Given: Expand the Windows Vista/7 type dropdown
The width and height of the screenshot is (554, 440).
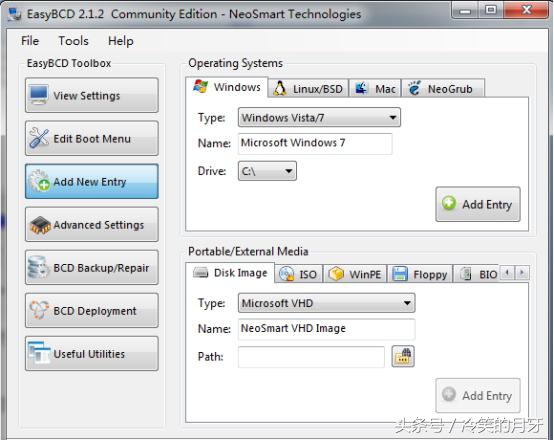Looking at the screenshot, I should [x=319, y=117].
